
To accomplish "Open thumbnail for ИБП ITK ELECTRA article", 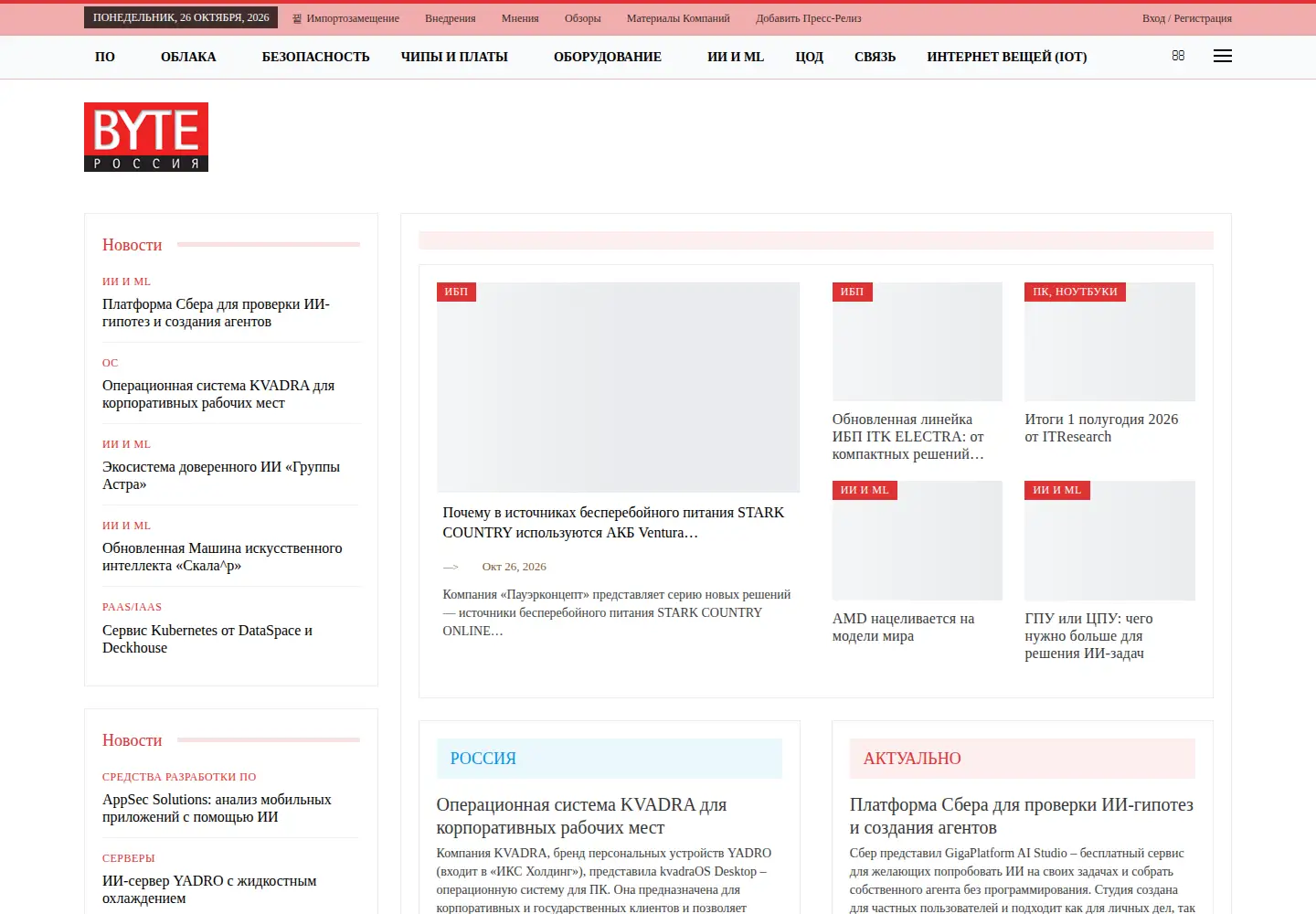I will (918, 342).
